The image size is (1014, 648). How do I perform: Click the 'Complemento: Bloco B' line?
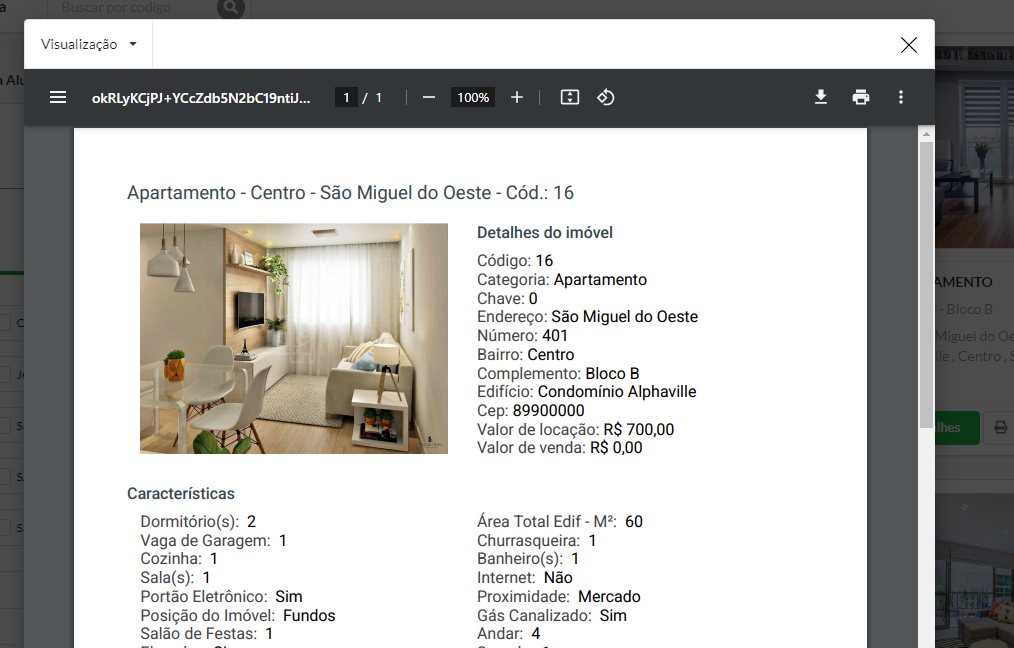click(558, 374)
